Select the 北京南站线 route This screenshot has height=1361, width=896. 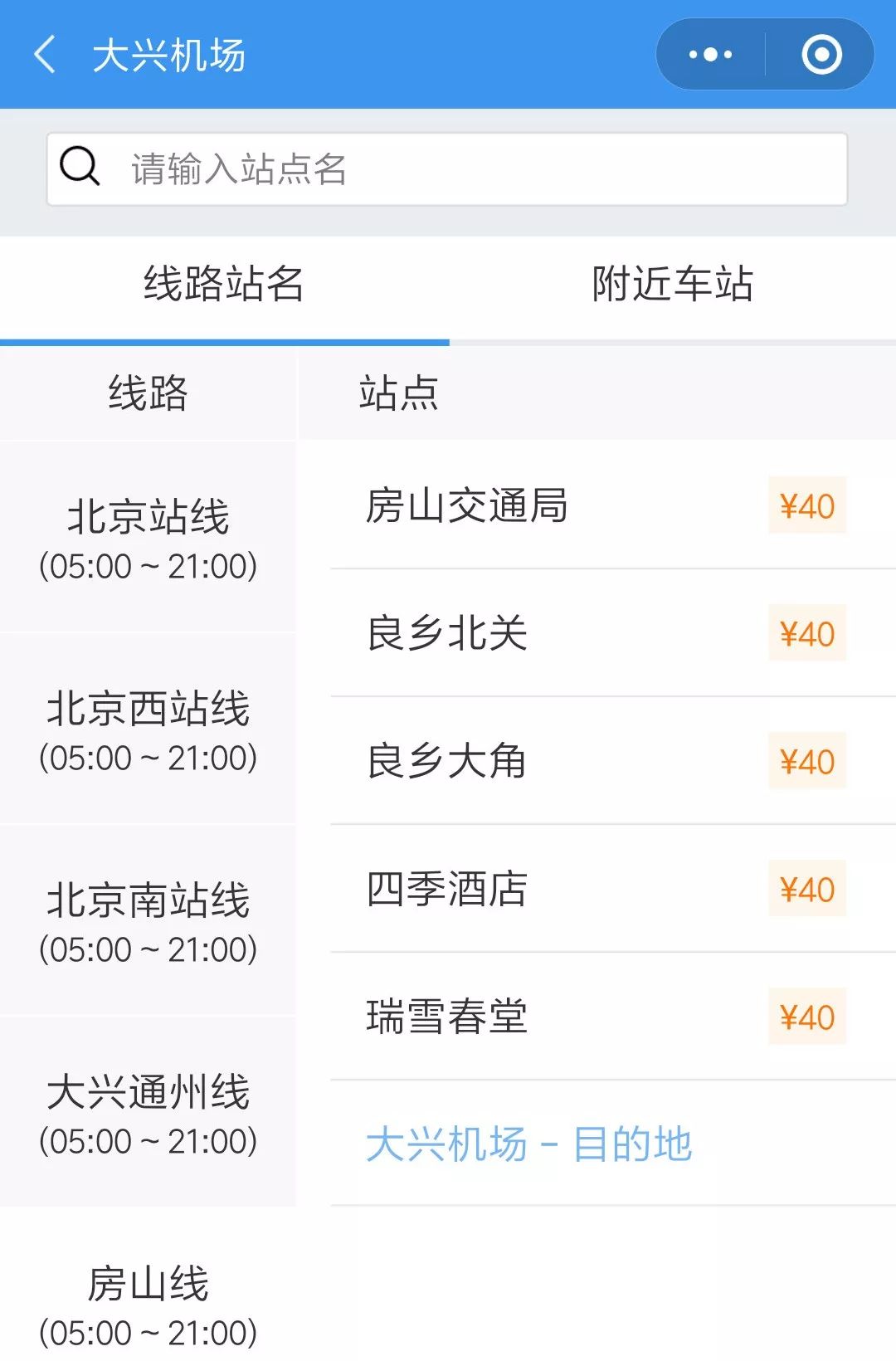point(149,921)
